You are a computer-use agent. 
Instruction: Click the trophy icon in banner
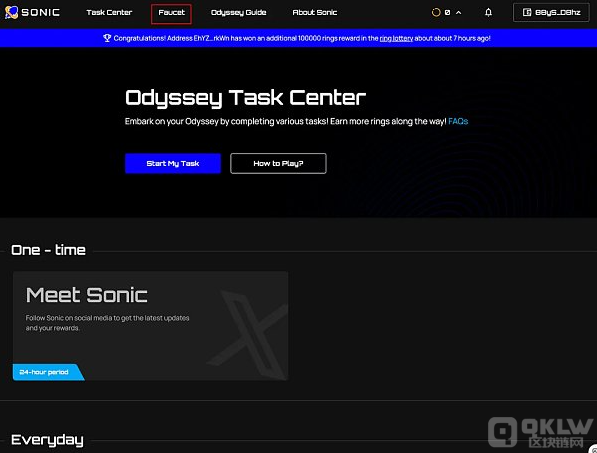(x=107, y=38)
